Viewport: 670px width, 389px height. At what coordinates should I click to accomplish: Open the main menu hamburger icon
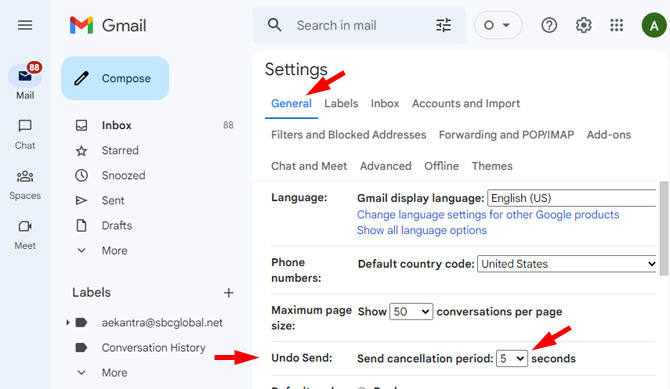tap(25, 25)
